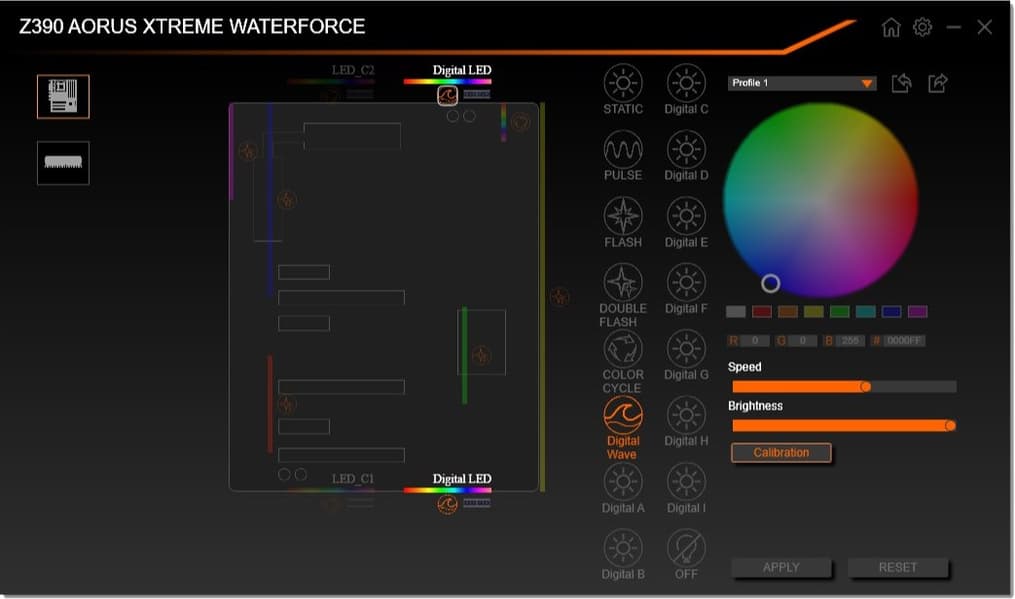Click the bottom Digital LED wave icon

(x=447, y=504)
